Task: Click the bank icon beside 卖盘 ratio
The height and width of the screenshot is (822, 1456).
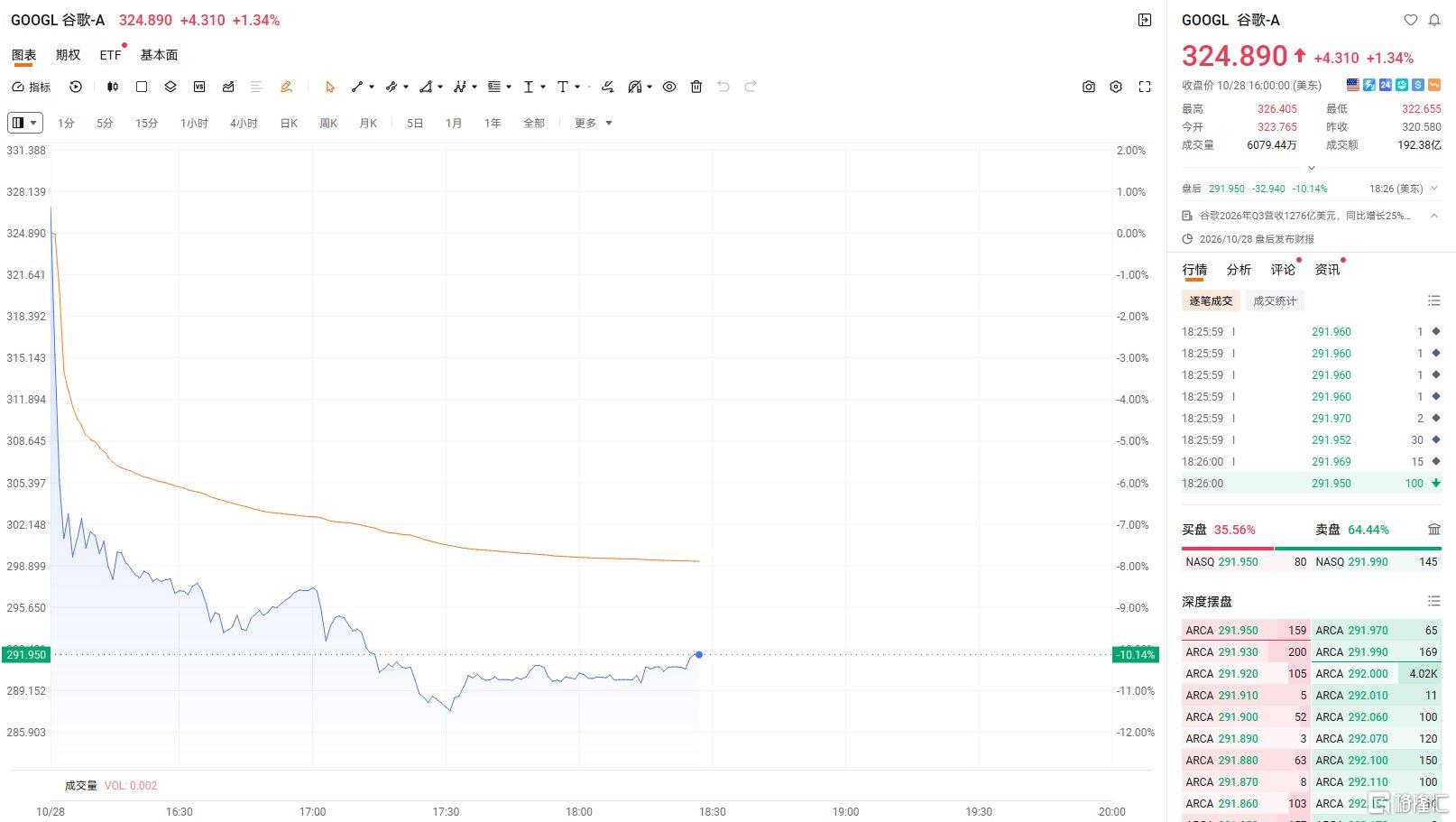Action: tap(1434, 530)
